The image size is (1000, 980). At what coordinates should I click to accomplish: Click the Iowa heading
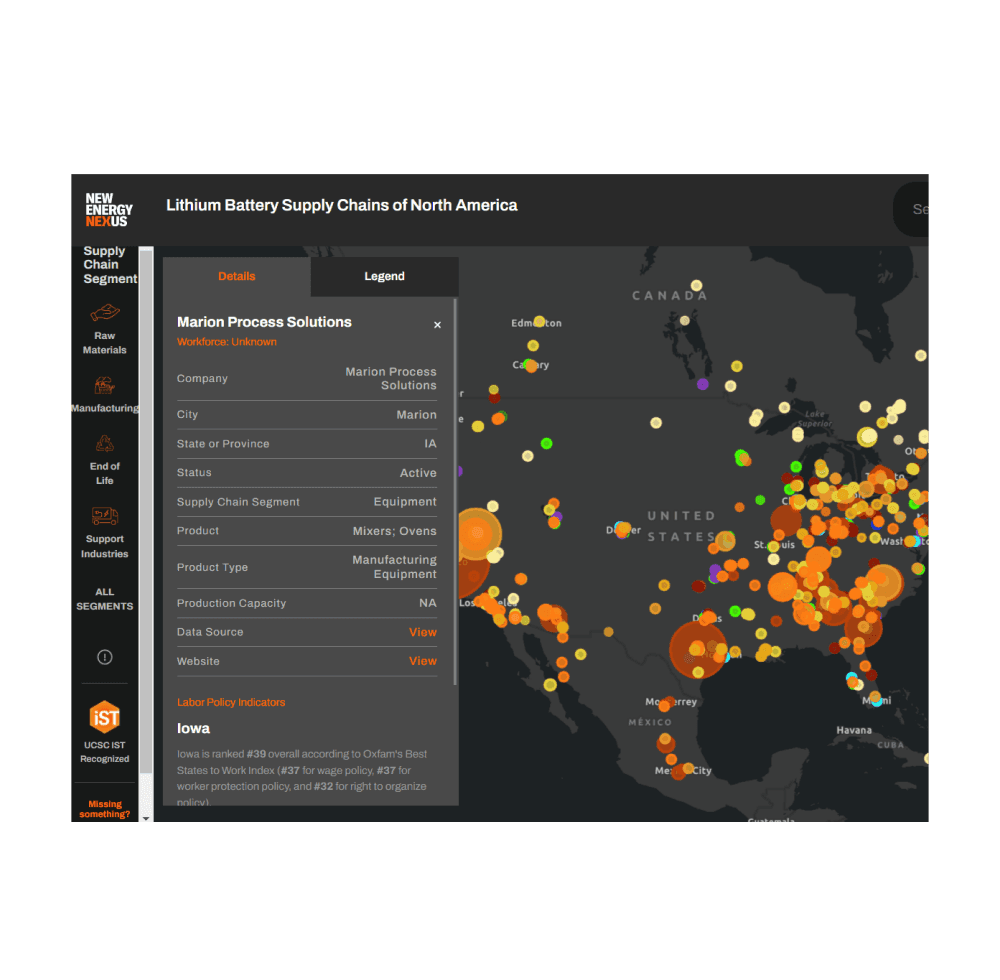193,728
